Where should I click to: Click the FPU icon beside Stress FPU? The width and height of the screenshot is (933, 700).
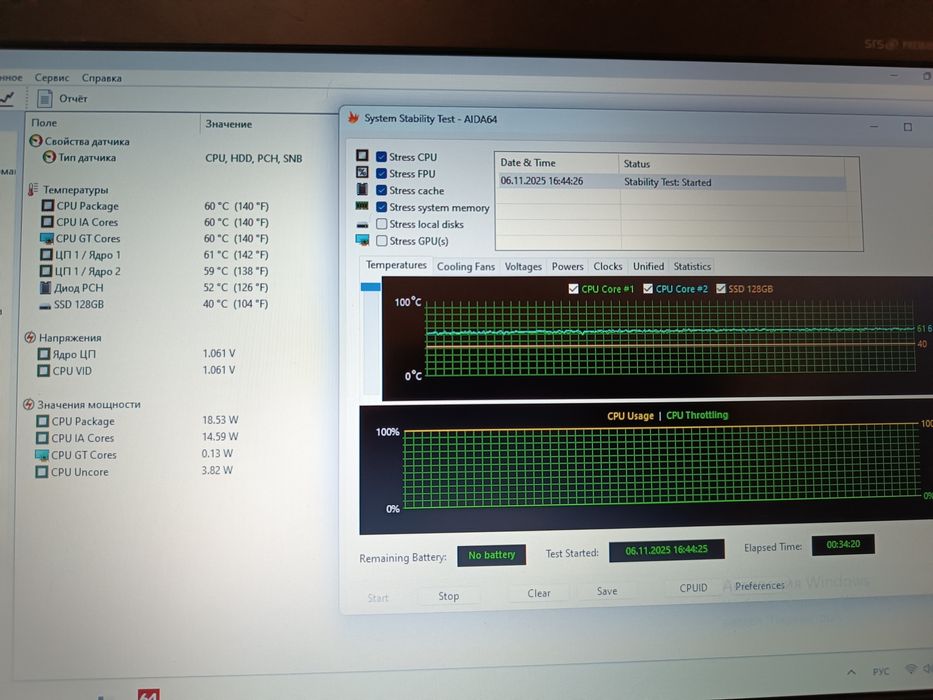362,172
